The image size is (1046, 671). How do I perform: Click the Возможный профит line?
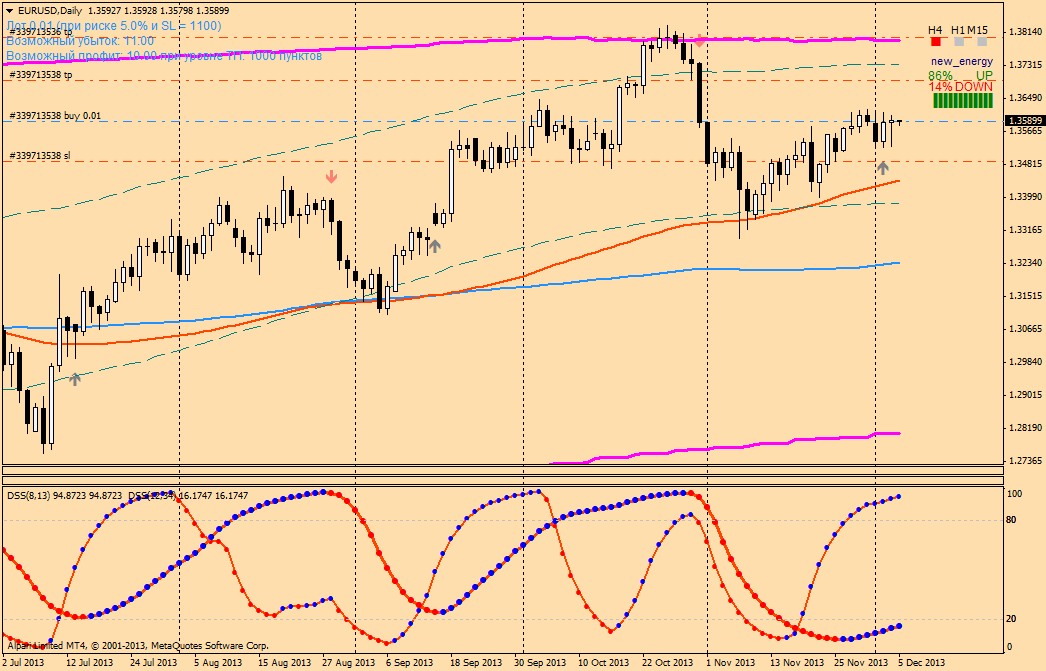164,56
